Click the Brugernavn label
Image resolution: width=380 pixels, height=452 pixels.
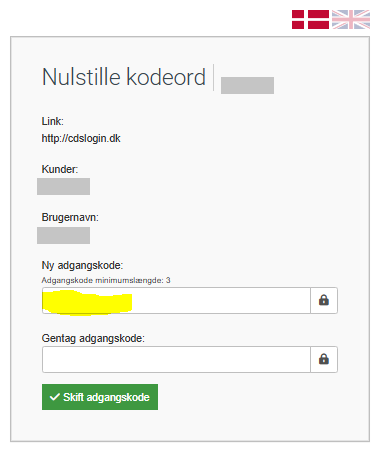[70, 217]
